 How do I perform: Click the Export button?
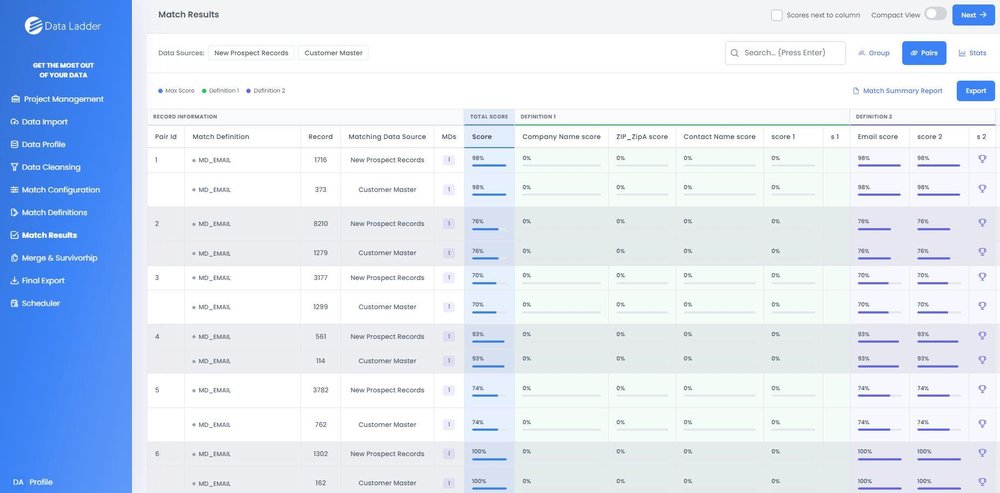[976, 91]
